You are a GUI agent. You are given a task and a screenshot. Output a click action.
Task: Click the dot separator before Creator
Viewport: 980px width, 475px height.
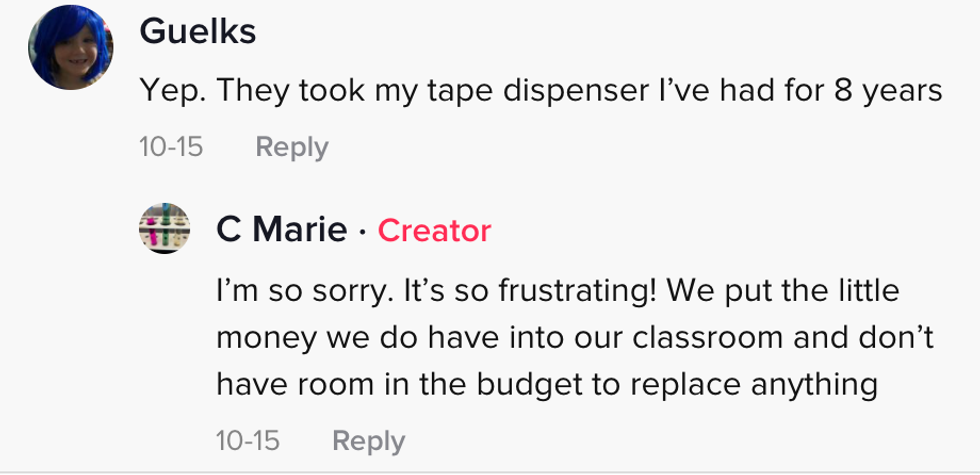point(362,231)
